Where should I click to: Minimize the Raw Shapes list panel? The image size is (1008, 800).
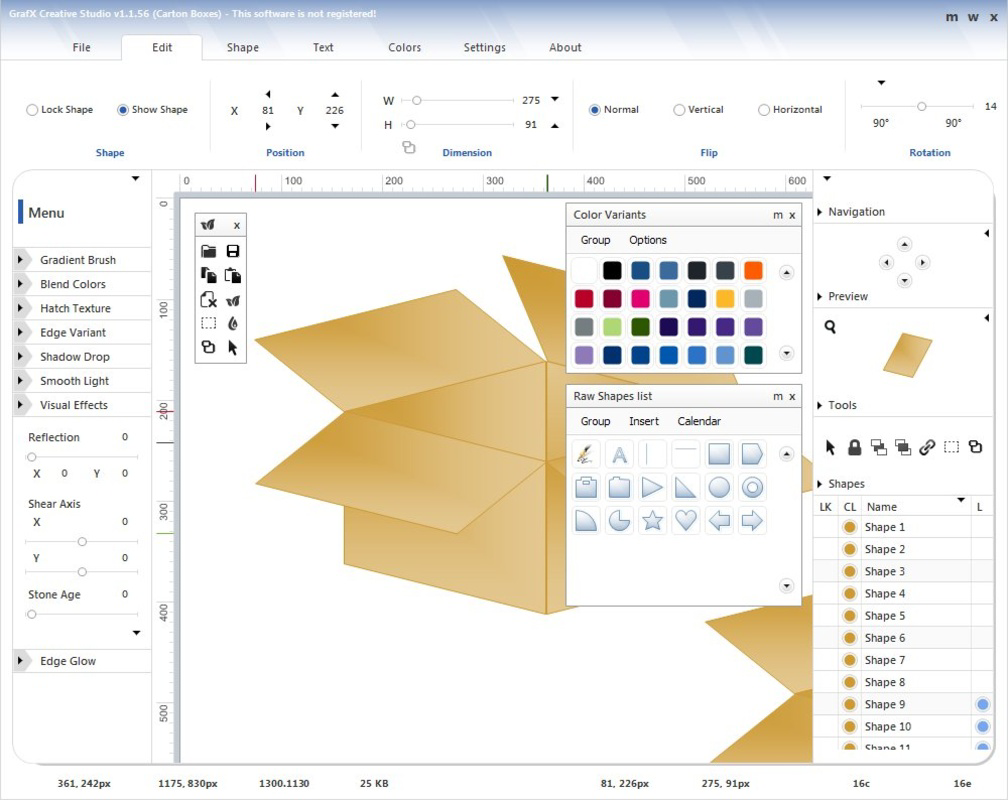[778, 397]
